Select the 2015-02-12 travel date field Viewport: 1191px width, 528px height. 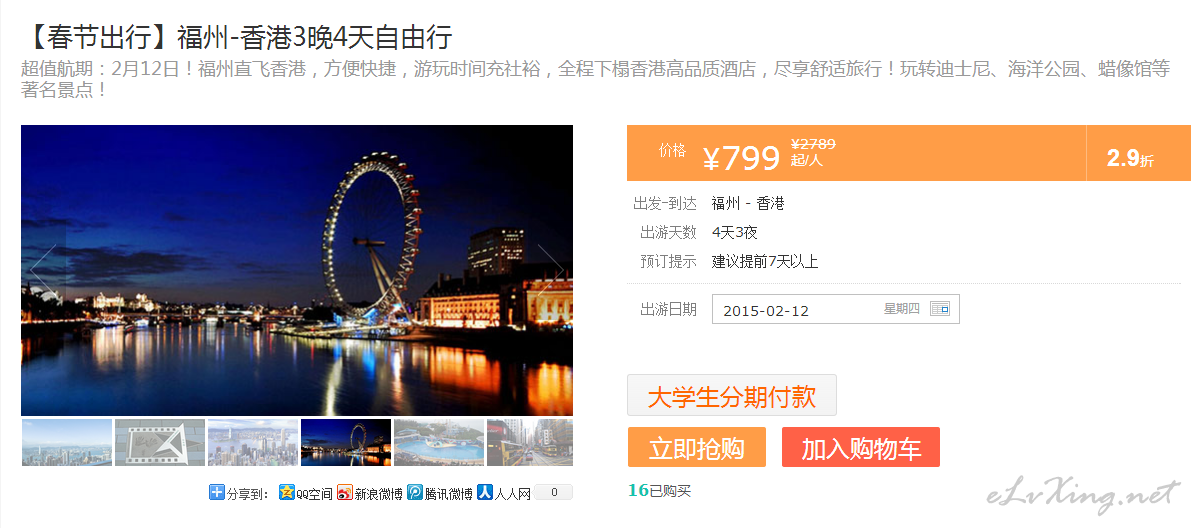pos(836,309)
